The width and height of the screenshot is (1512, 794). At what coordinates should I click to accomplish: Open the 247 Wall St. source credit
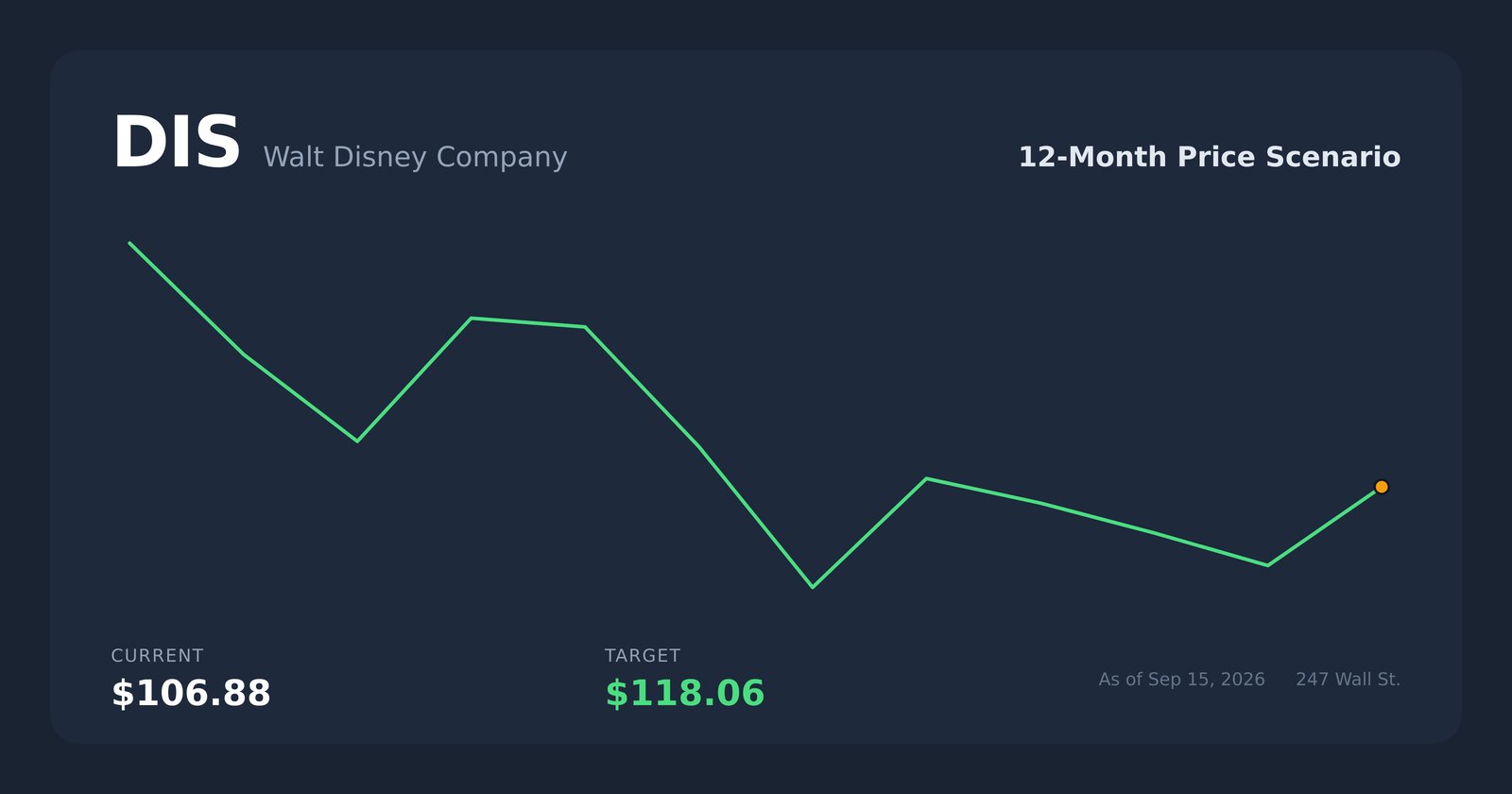point(1348,680)
